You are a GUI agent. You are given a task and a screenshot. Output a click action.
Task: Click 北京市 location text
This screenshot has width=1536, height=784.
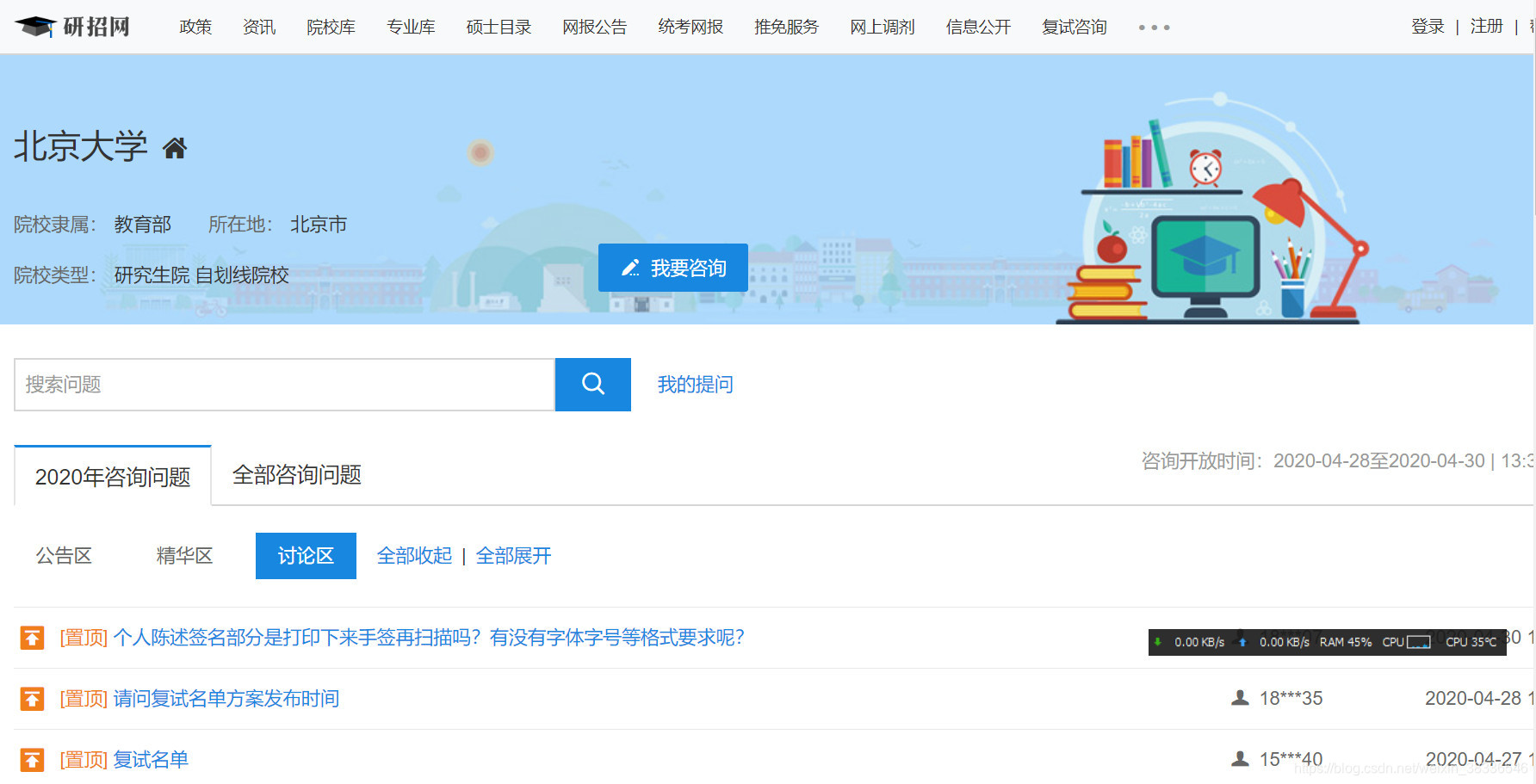coord(319,225)
